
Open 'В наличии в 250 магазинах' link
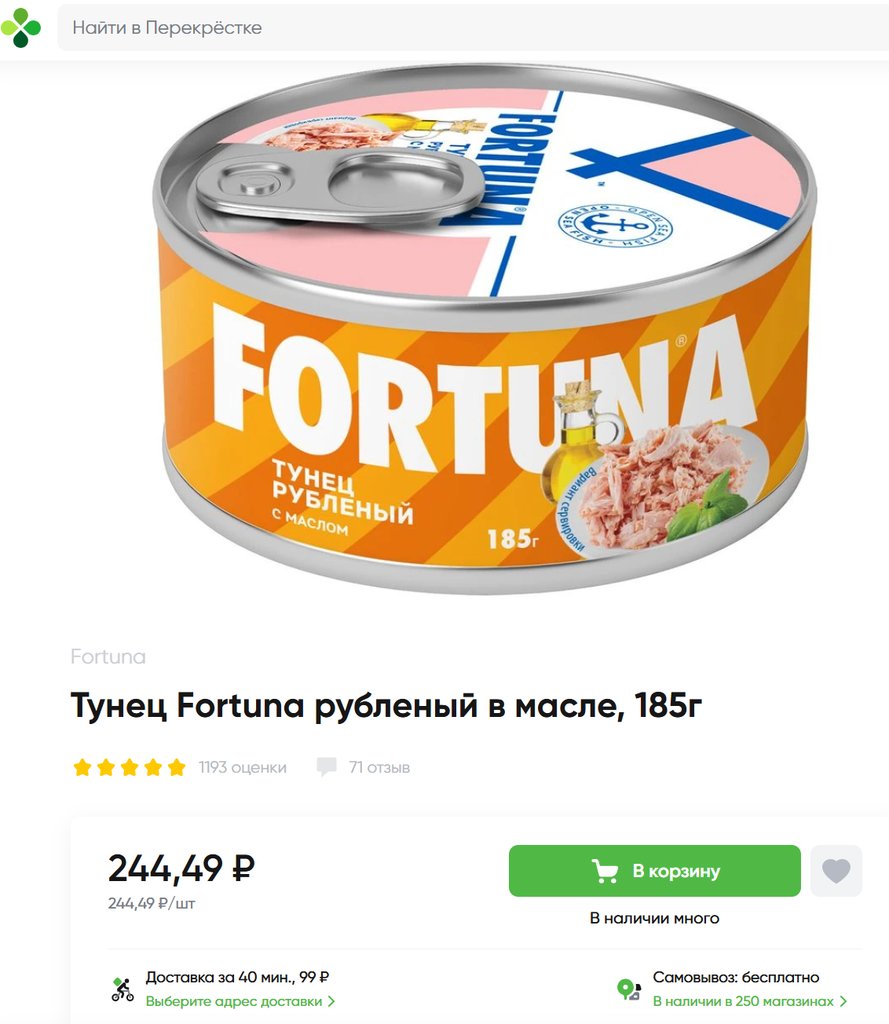743,1001
